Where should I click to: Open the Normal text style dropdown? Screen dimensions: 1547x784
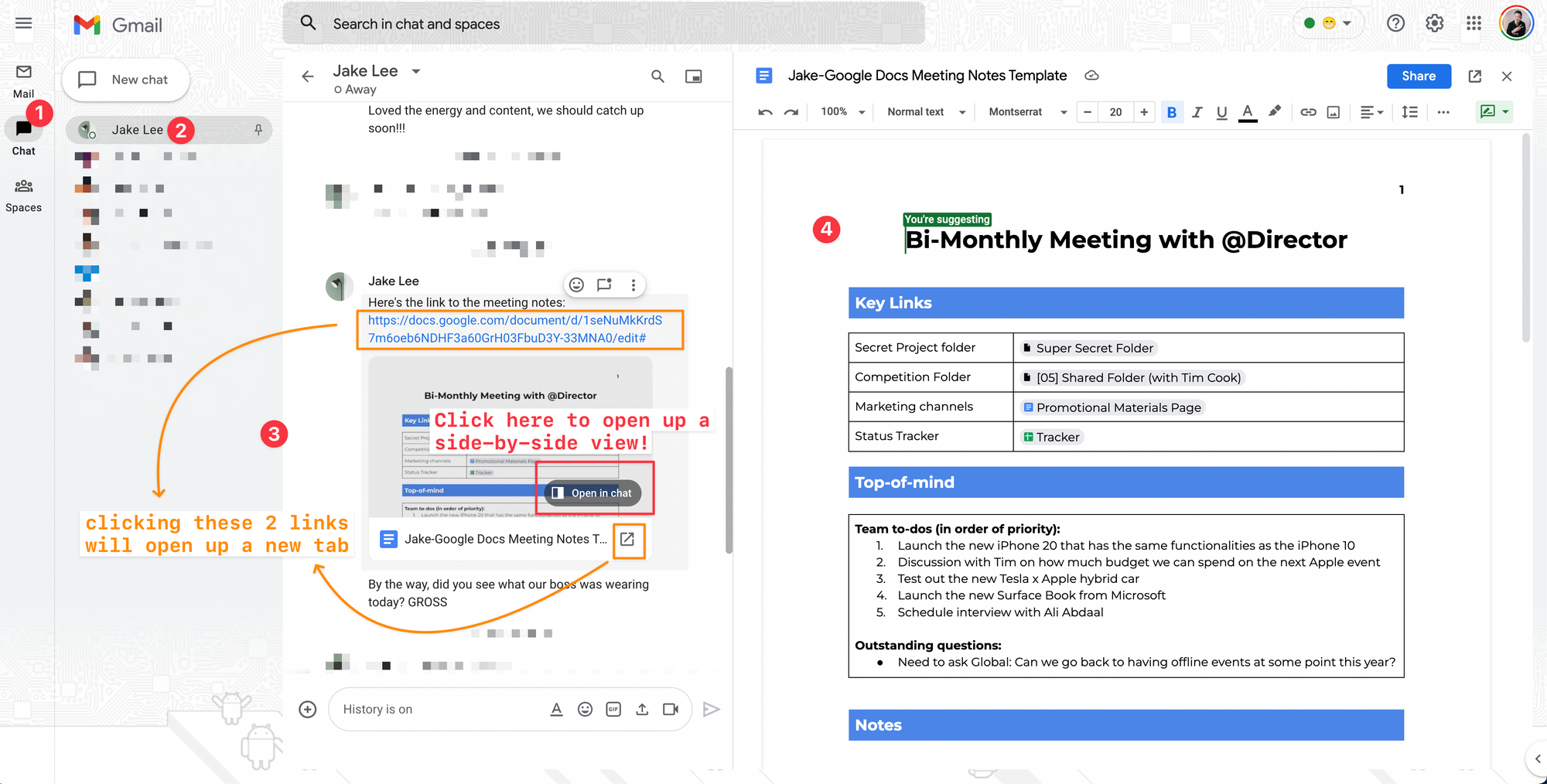926,112
